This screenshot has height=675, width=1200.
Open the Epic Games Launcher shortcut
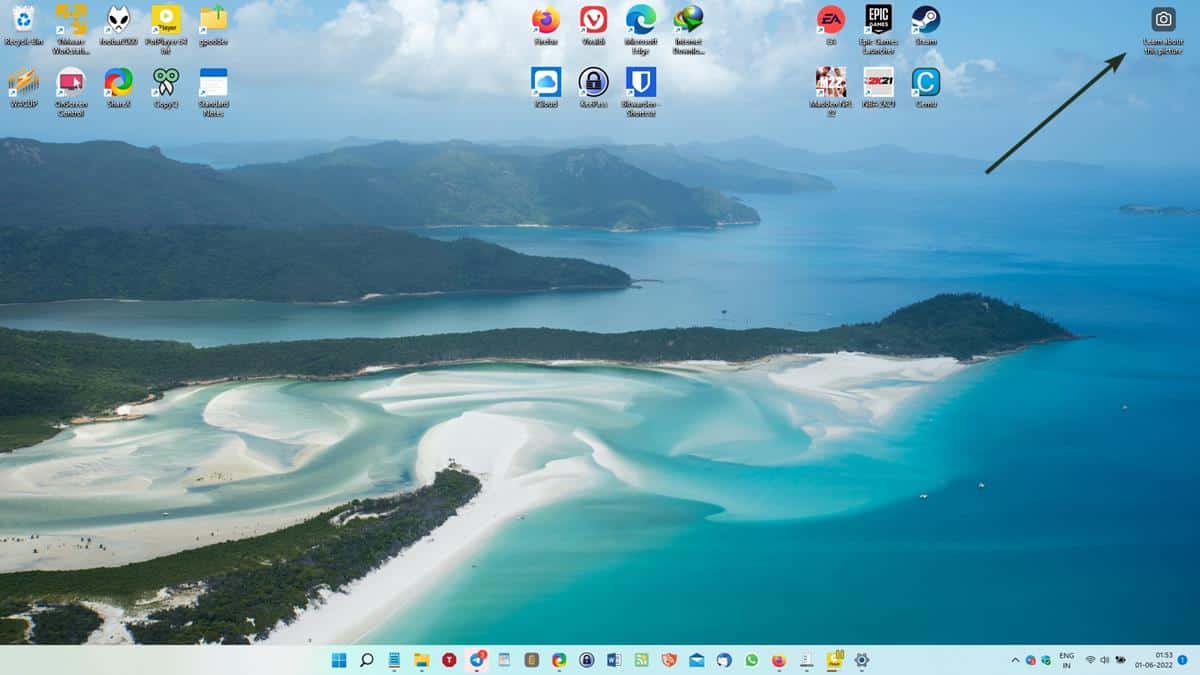(x=879, y=28)
